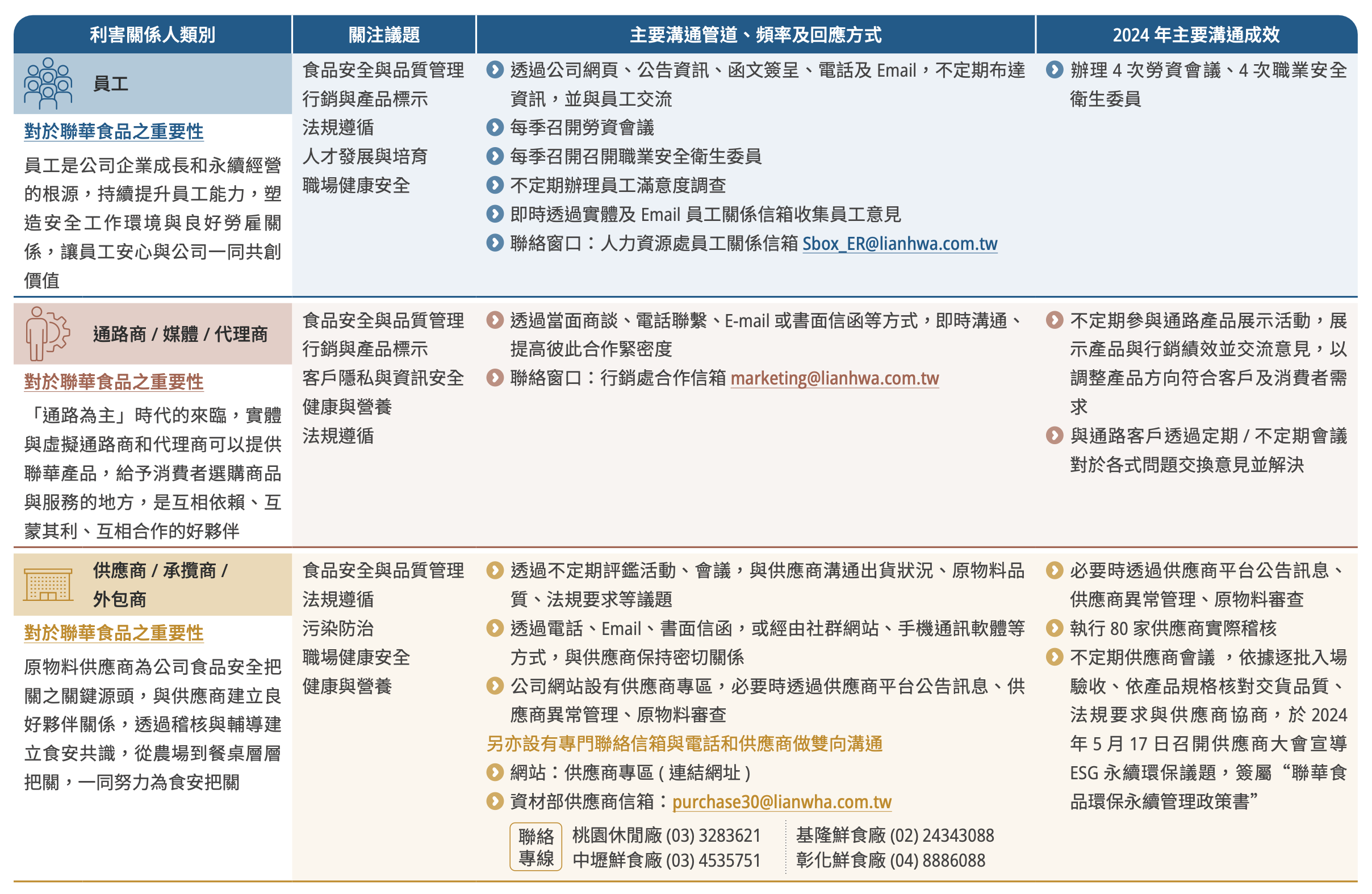Click bullet arrow before 聯絡窗口:行銷處合作信箱
The height and width of the screenshot is (894, 1372).
click(x=495, y=378)
